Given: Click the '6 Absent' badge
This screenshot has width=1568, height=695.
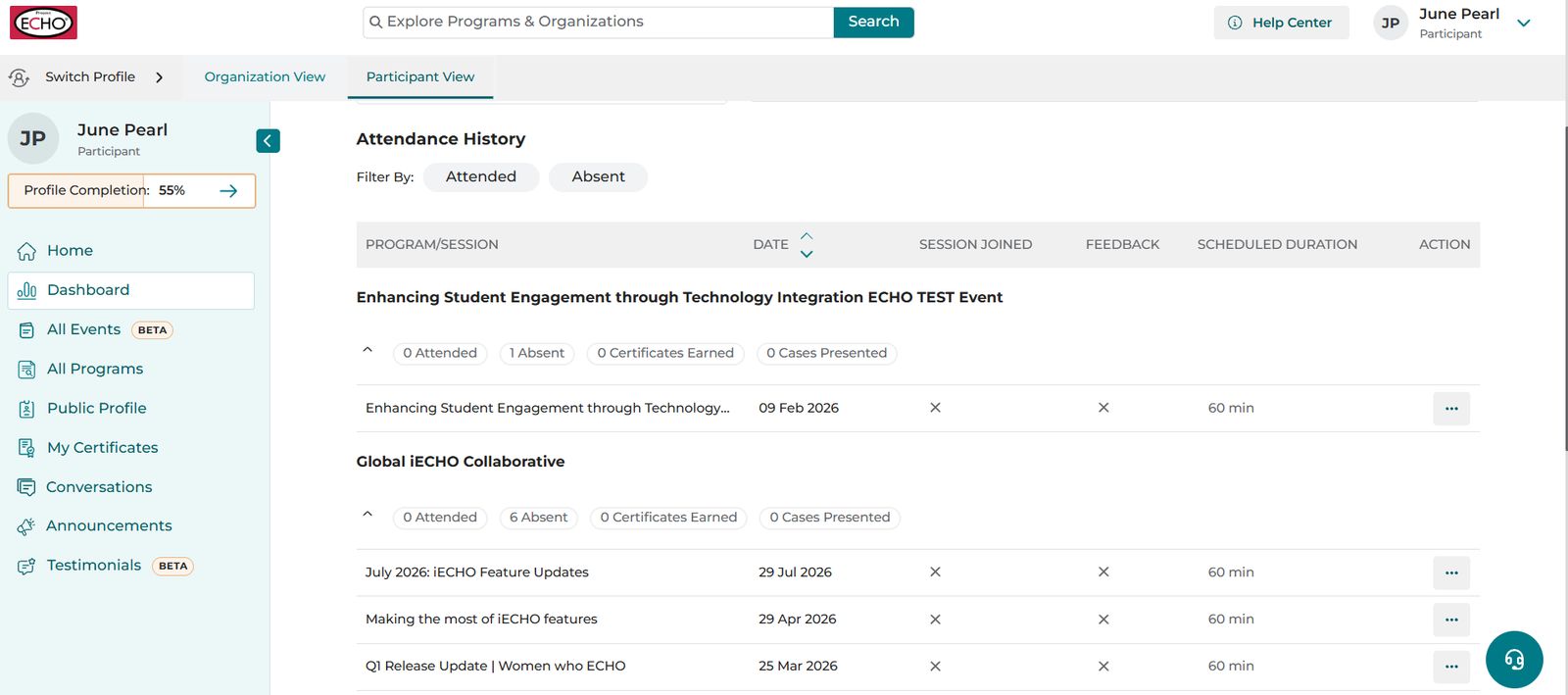Looking at the screenshot, I should click(538, 519).
